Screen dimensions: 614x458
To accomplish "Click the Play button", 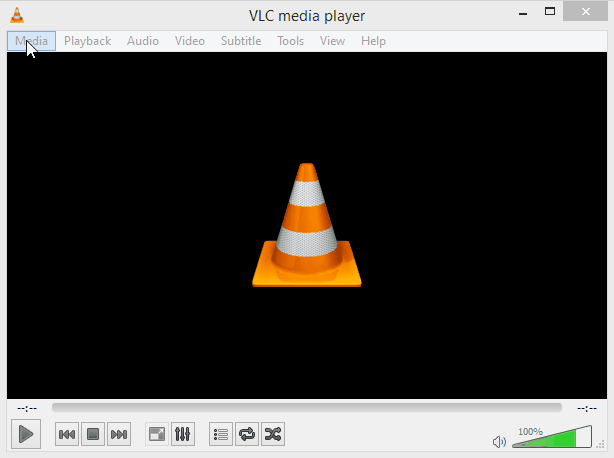I will pos(26,434).
